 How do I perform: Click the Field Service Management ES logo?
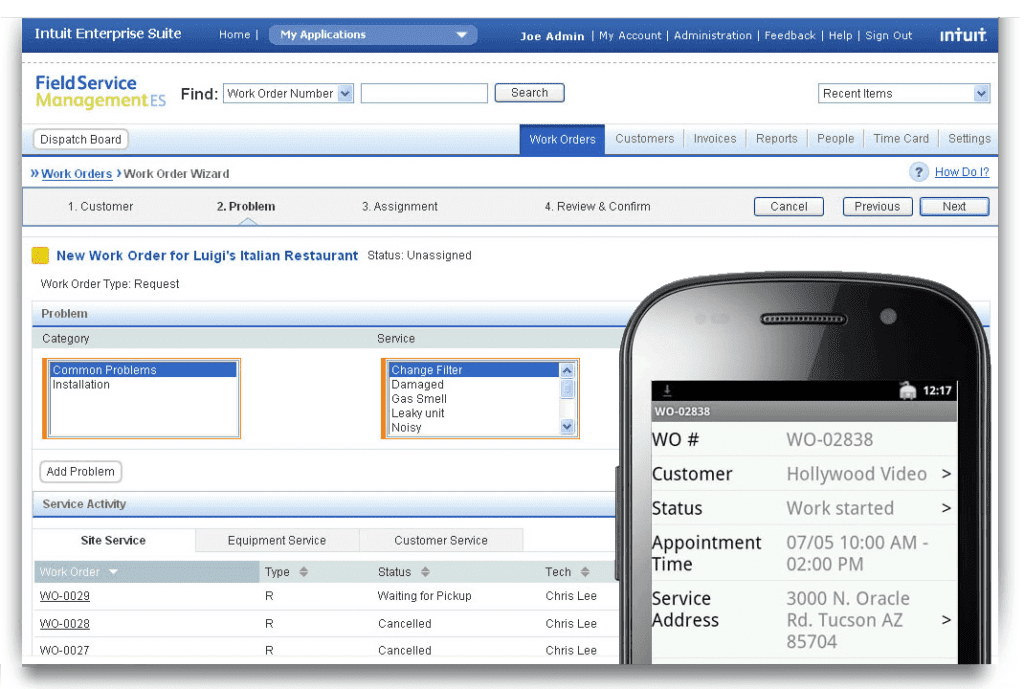(x=101, y=91)
